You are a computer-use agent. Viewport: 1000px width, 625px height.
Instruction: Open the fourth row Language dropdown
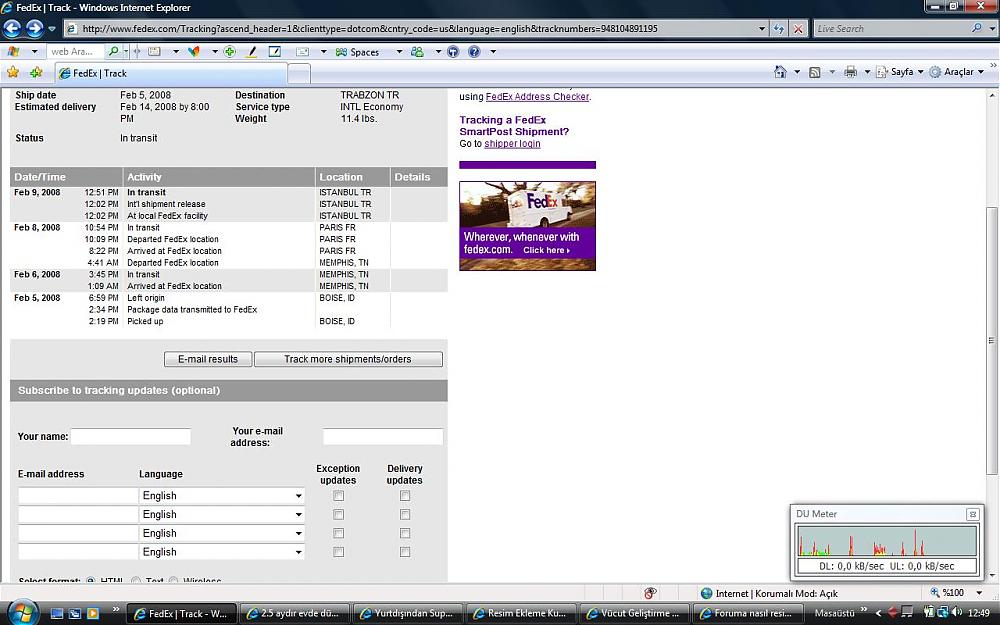point(221,552)
